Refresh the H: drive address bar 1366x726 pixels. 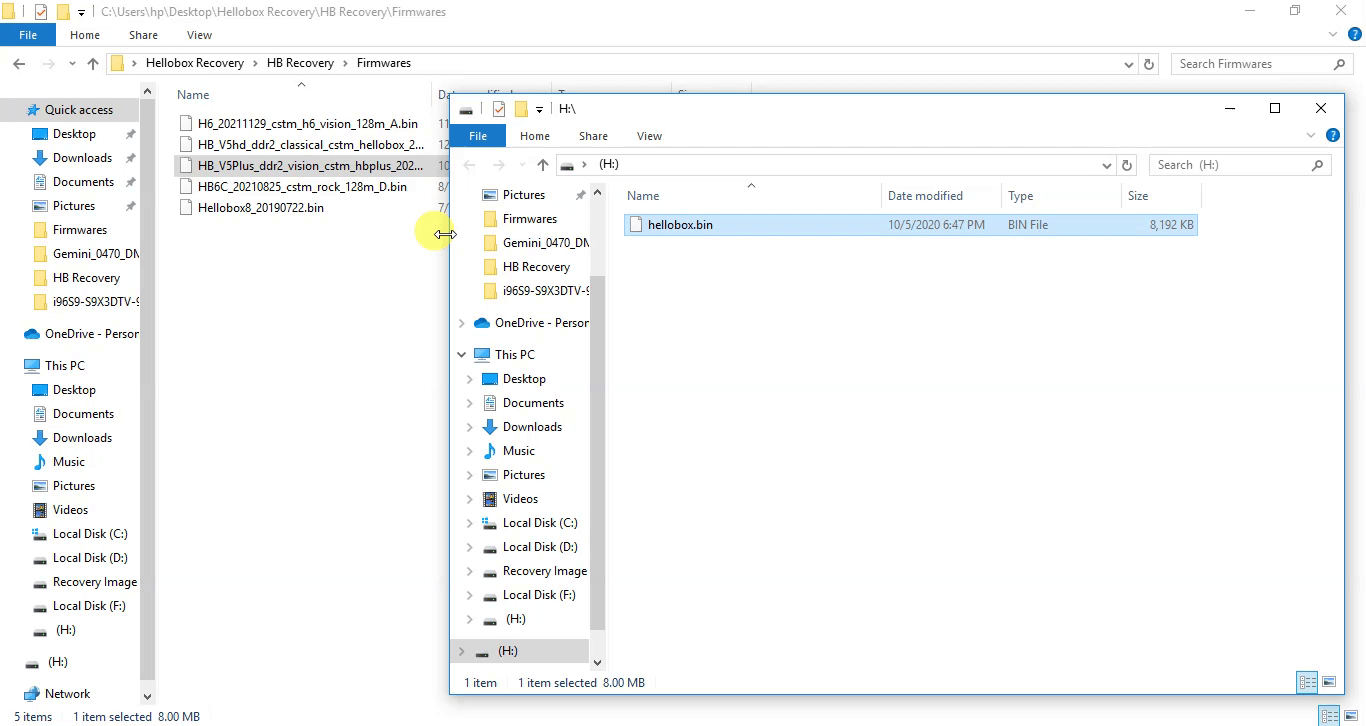tap(1127, 165)
